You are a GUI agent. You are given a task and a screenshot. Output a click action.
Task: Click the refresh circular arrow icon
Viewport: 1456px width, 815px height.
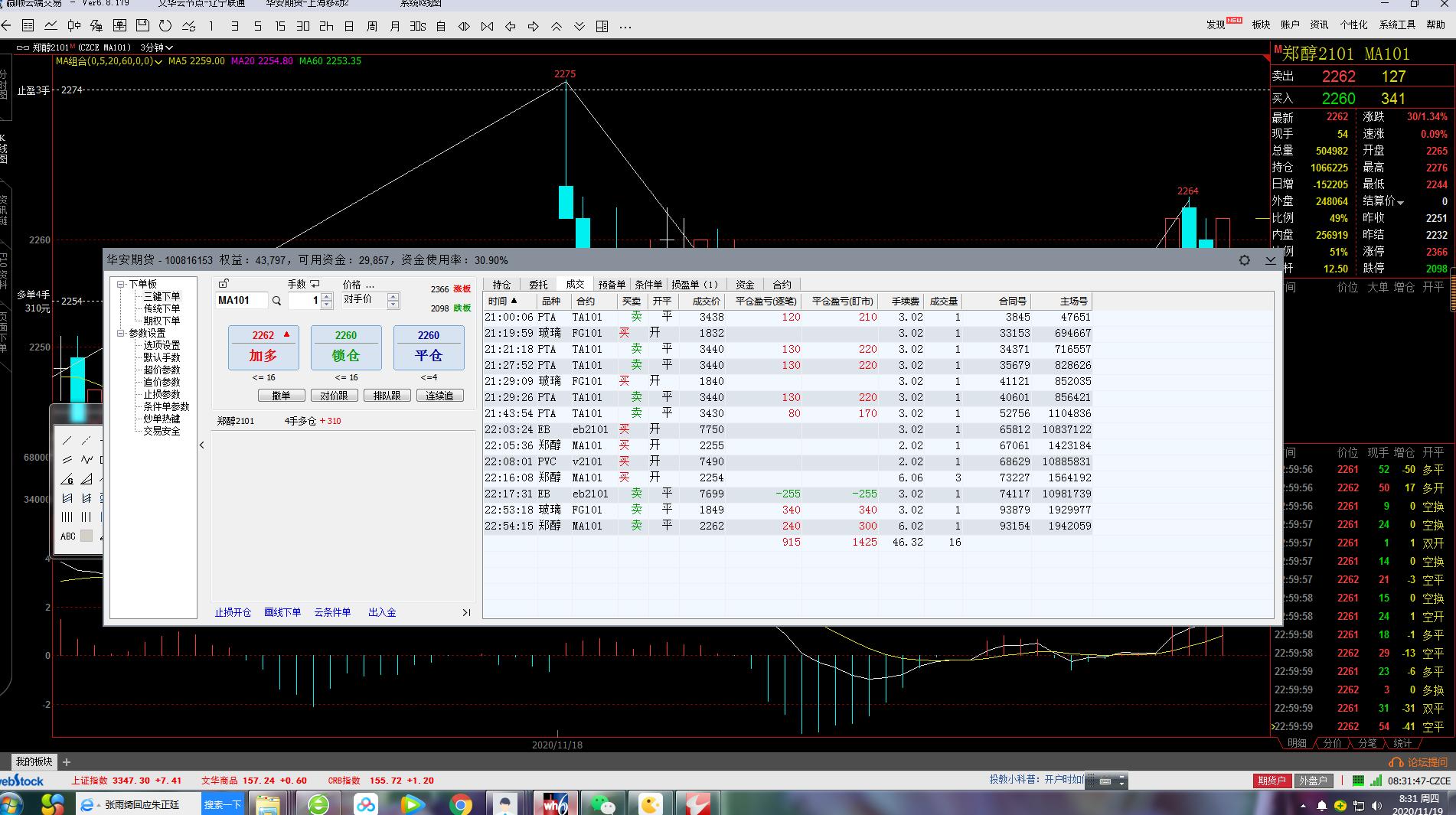click(165, 26)
